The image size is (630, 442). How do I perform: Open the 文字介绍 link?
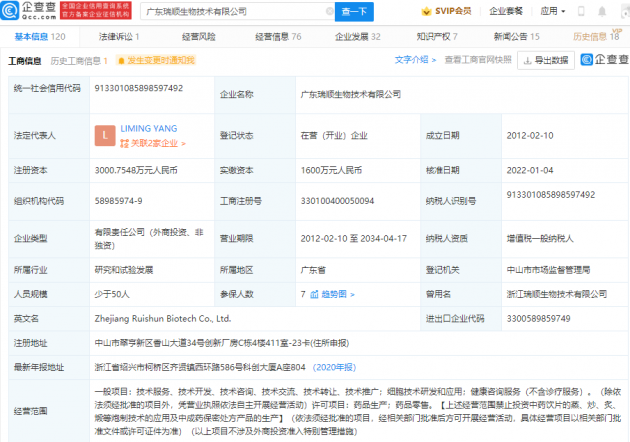click(415, 60)
